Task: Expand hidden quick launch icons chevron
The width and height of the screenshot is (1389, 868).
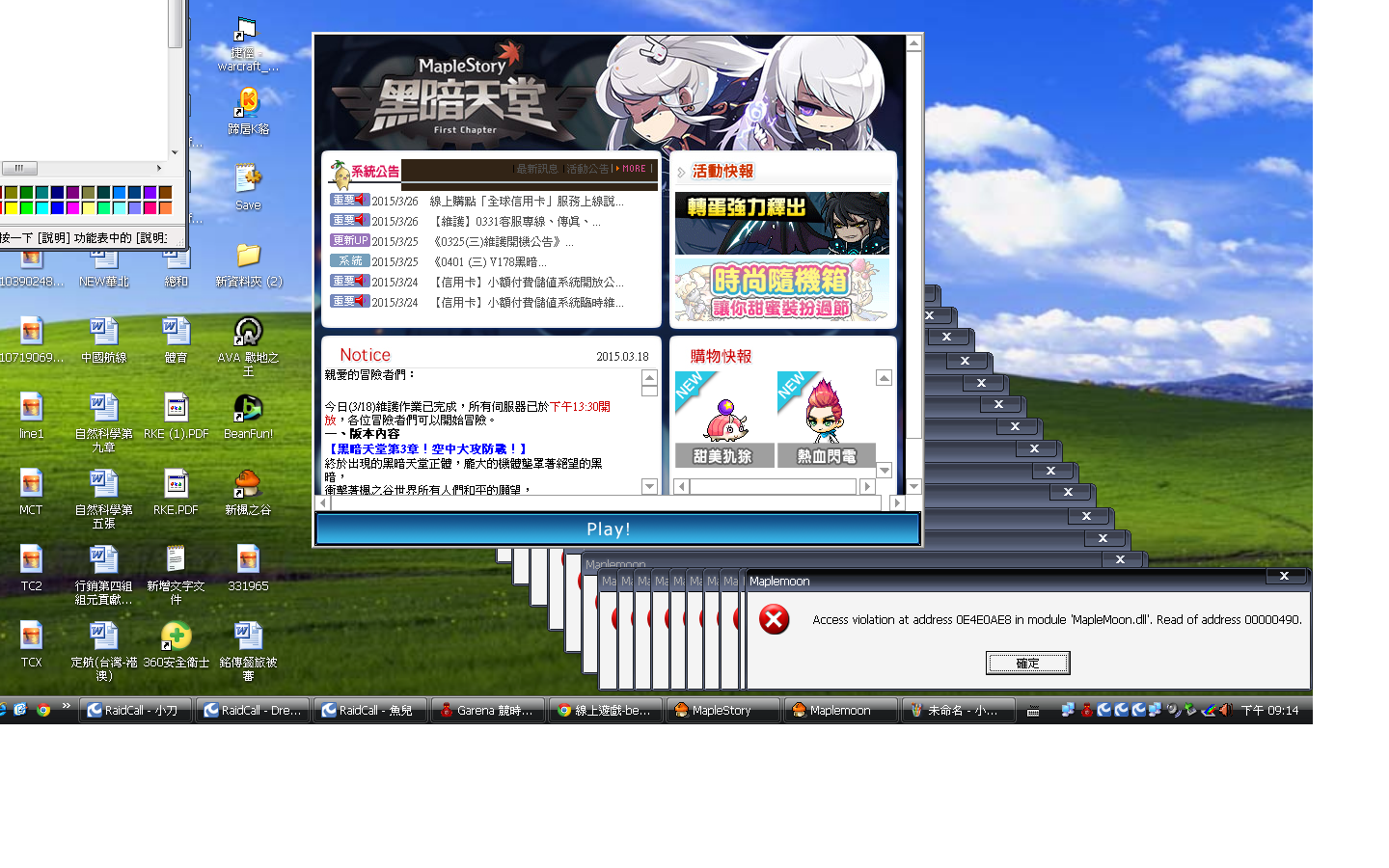Action: click(66, 707)
